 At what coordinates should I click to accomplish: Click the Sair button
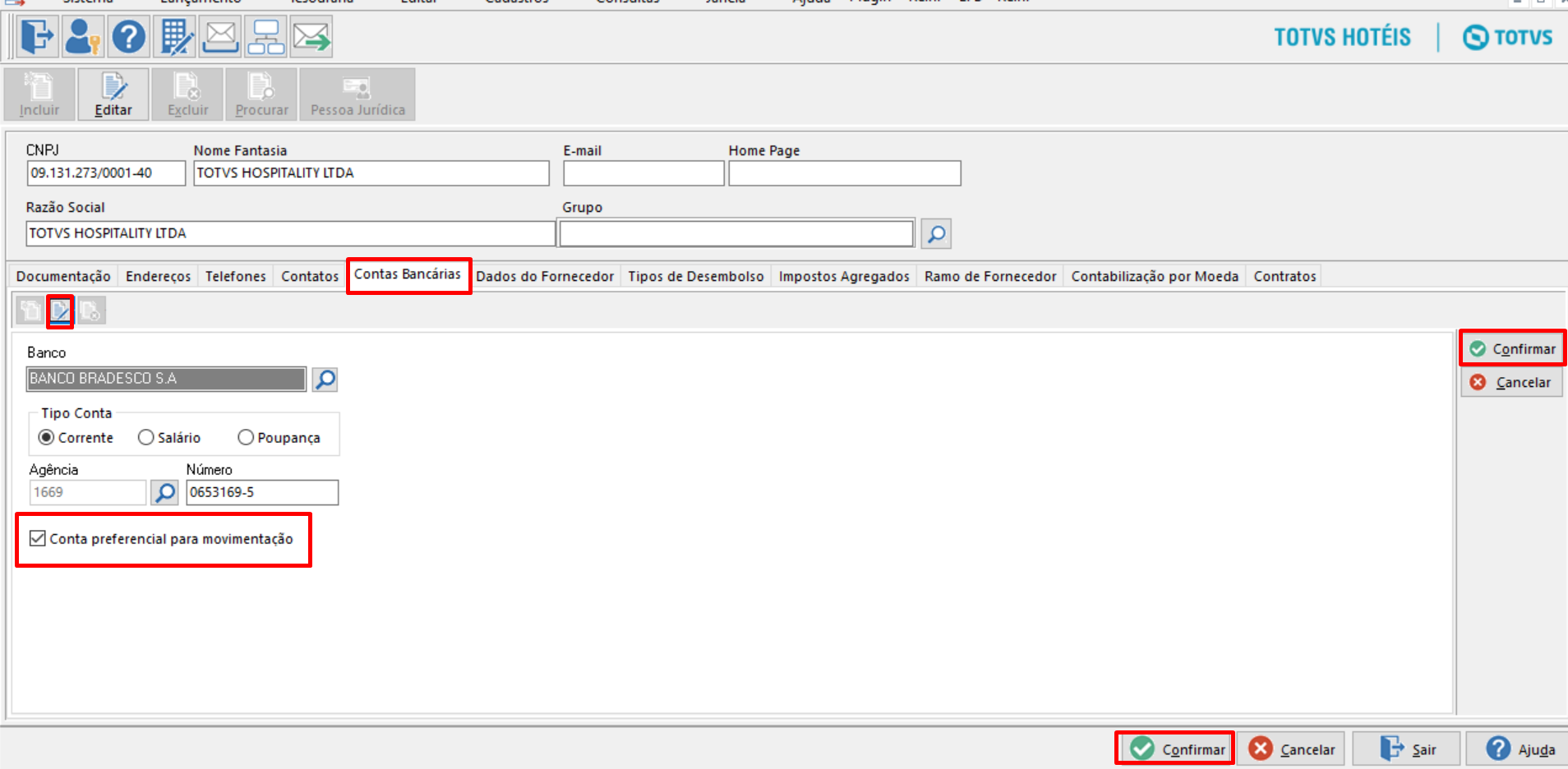(1407, 748)
